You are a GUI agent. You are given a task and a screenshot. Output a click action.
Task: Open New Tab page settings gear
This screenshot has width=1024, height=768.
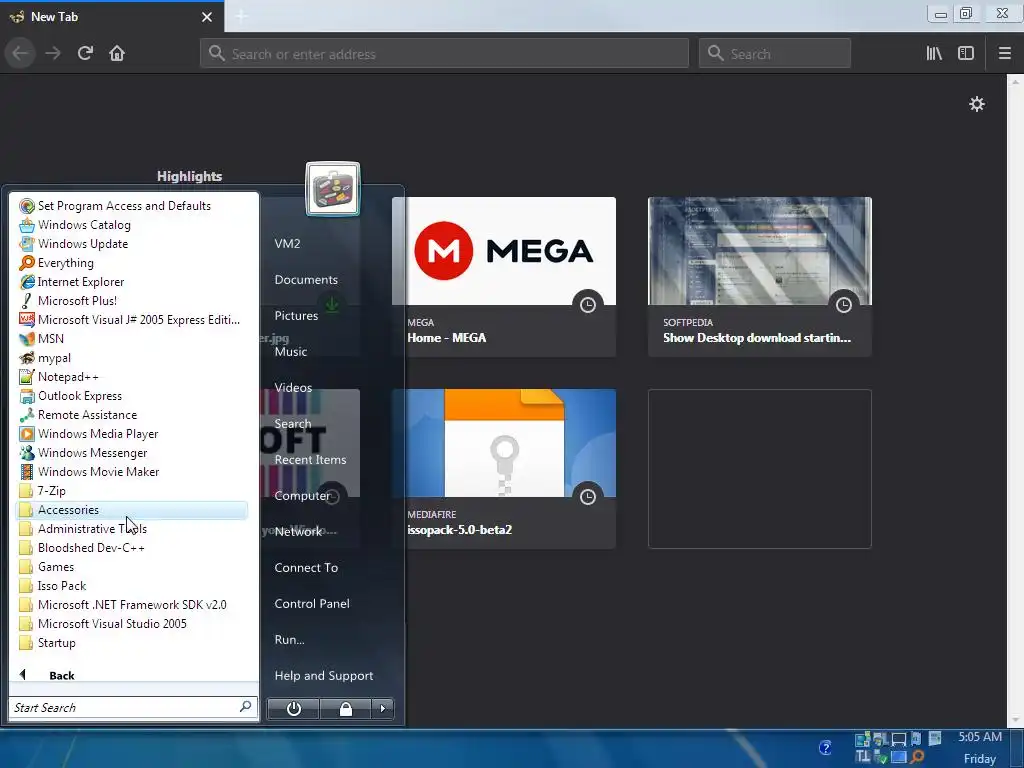[977, 104]
